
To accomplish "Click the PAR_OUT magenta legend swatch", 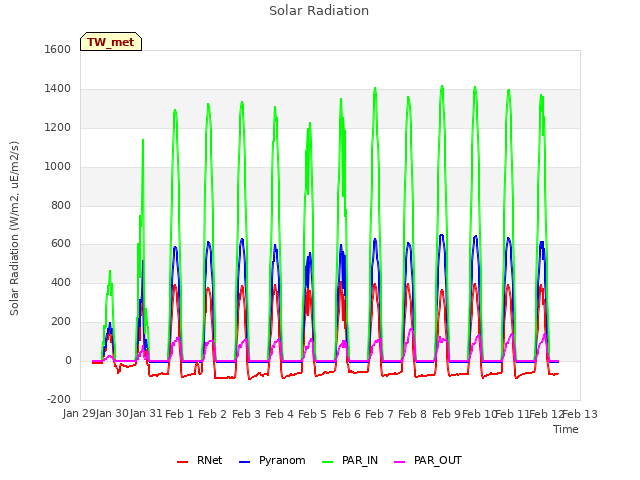I will coord(400,462).
